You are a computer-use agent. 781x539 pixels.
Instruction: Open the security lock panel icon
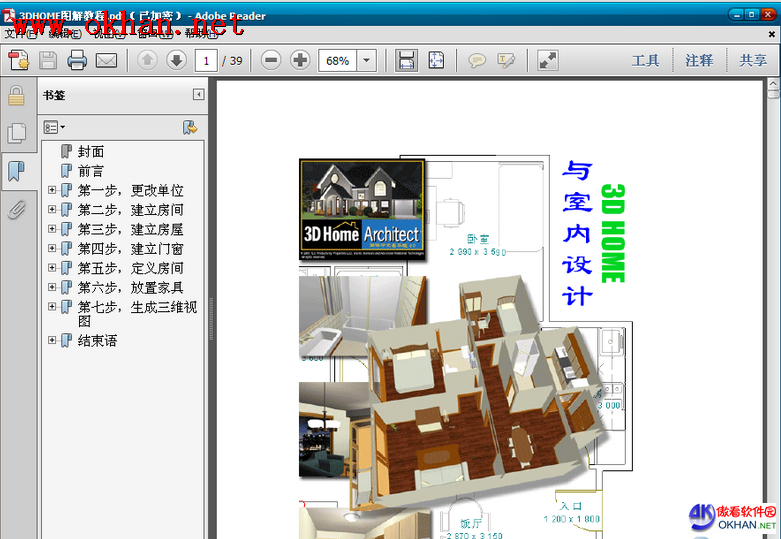coord(16,95)
